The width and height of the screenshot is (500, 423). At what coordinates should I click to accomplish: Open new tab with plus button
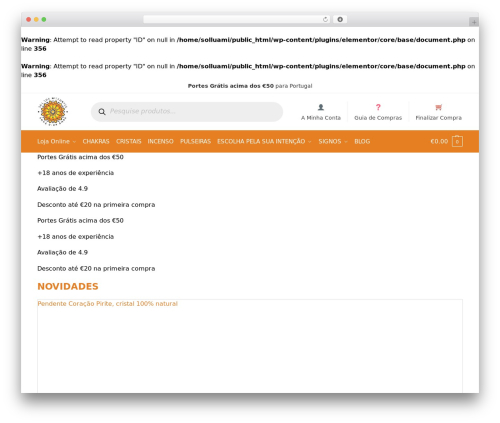point(474,22)
